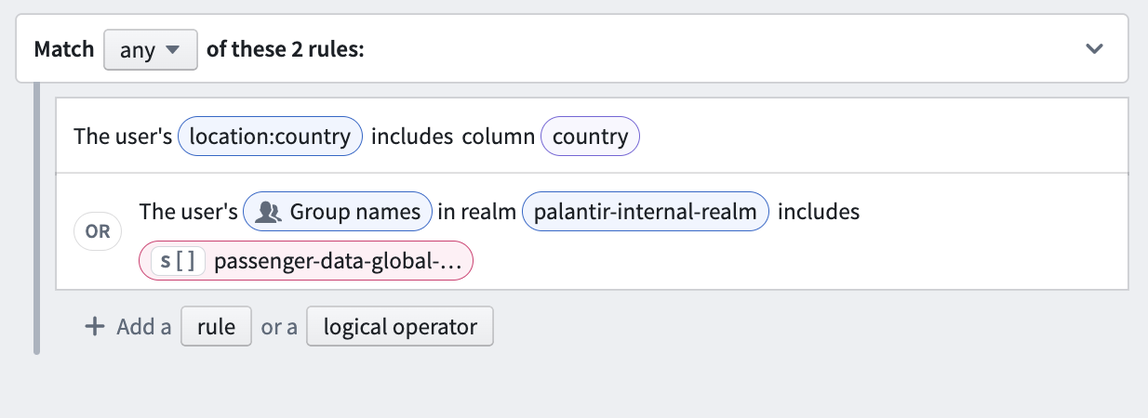Click the OR operator badge
The width and height of the screenshot is (1148, 418).
97,231
